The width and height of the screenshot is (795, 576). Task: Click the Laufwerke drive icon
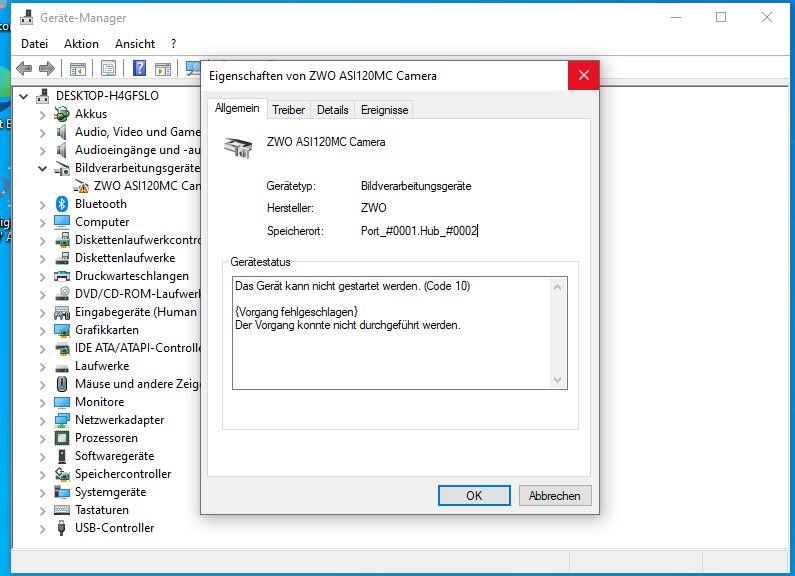62,367
